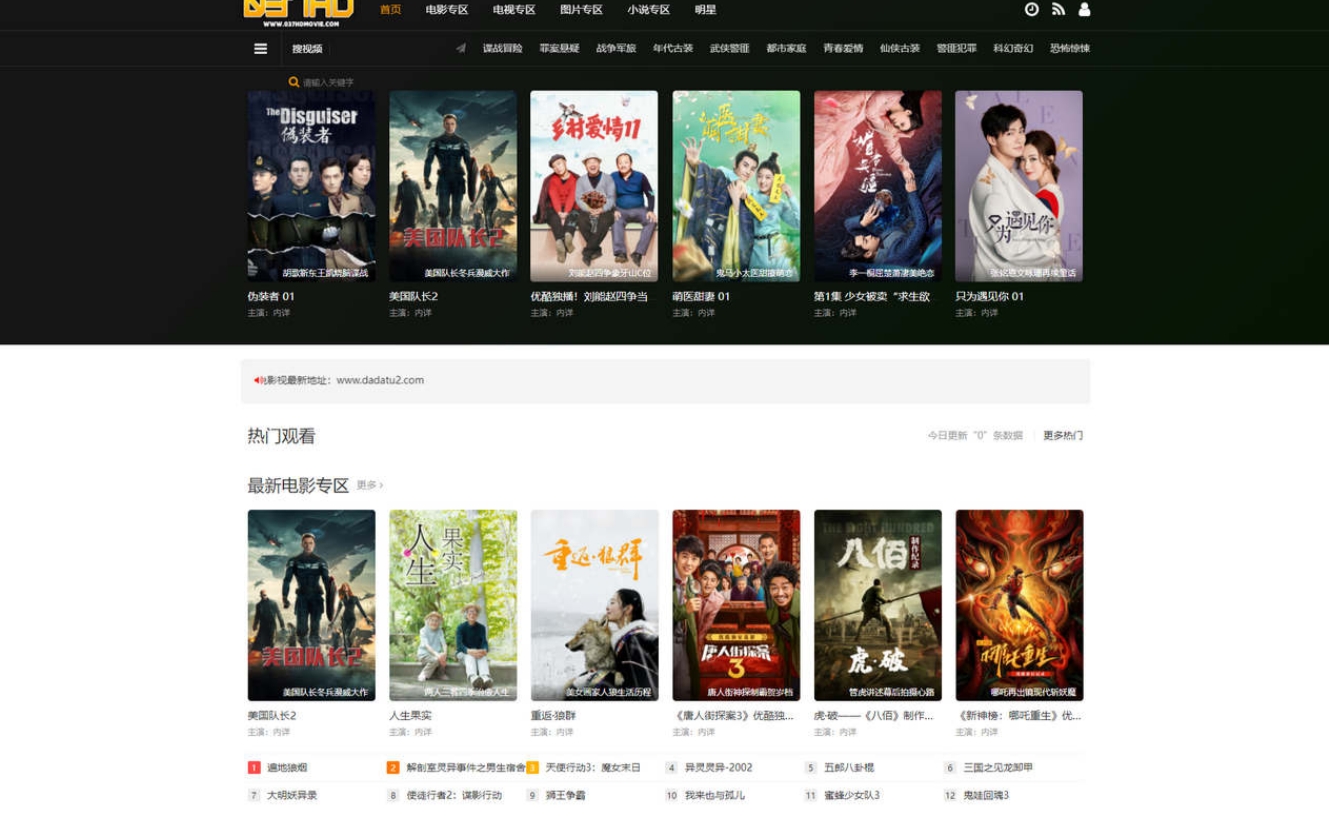Screen dimensions: 1329x835
Task: Open the 明星 menu item
Action: pyautogui.click(x=705, y=10)
